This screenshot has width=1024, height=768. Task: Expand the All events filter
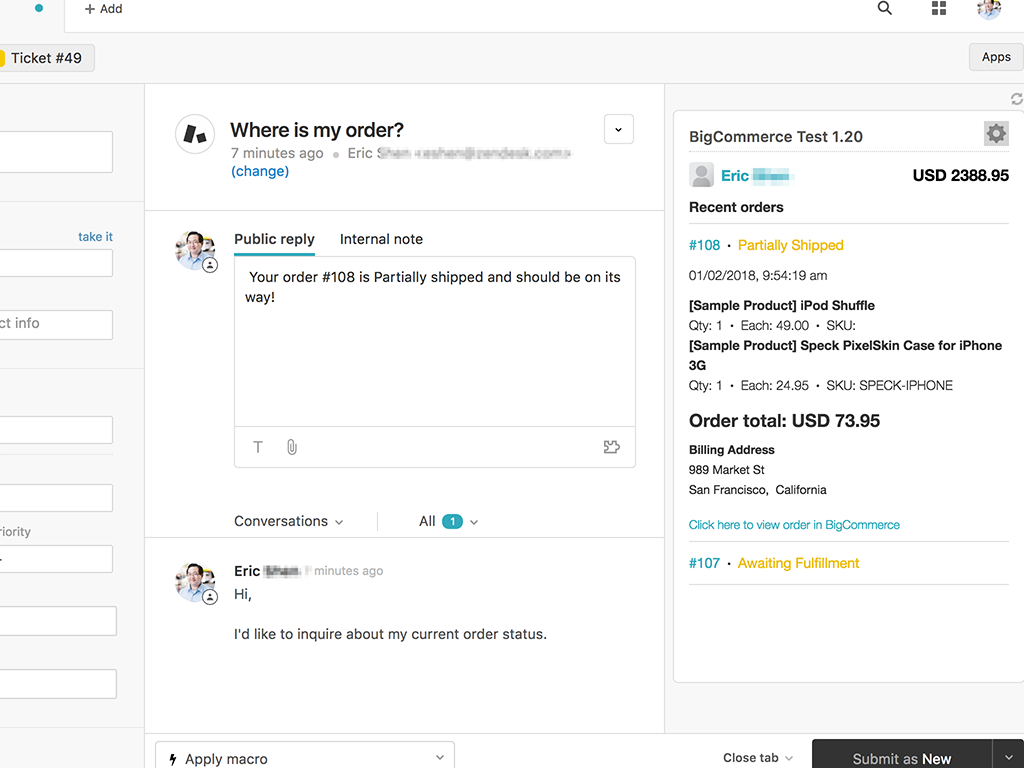coord(448,521)
